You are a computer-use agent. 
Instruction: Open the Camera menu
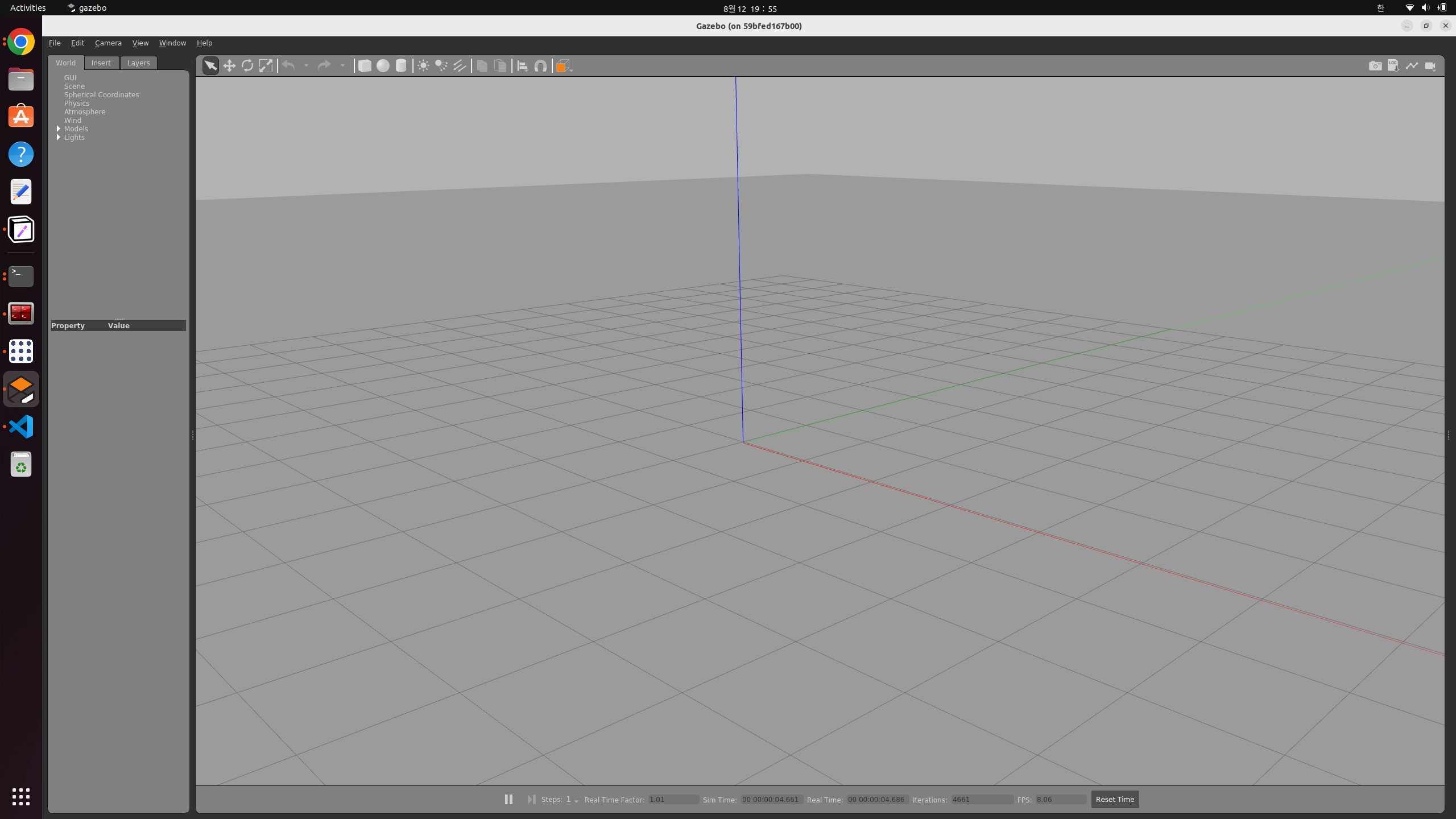[108, 43]
